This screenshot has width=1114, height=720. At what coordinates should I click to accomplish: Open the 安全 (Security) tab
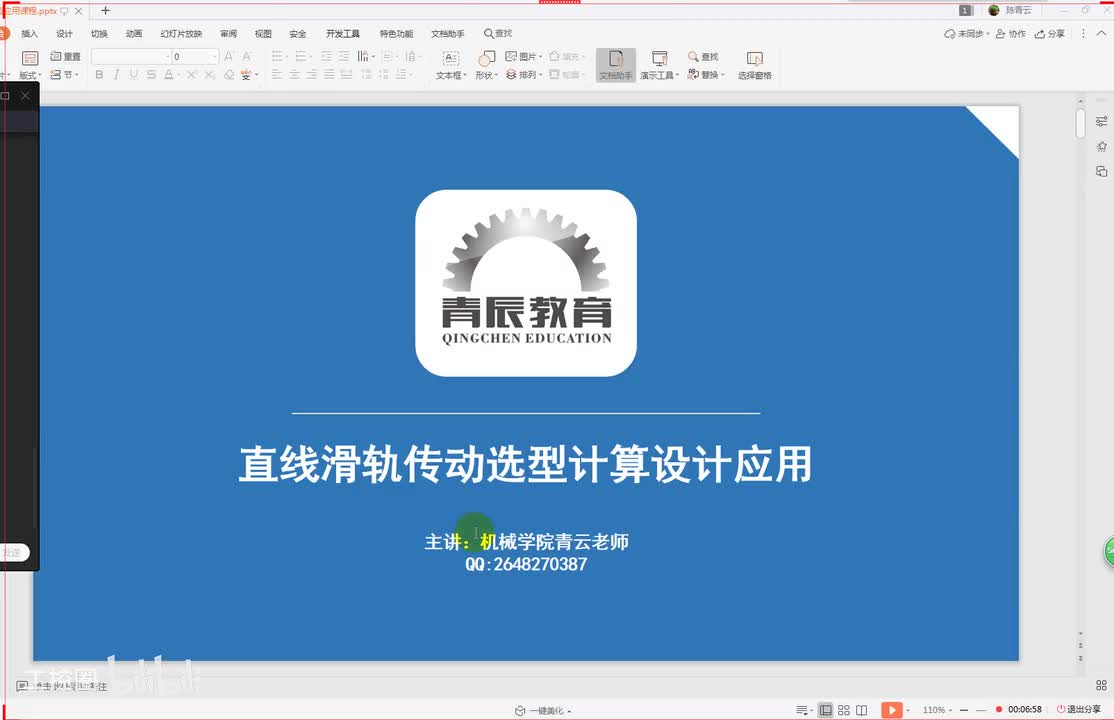[298, 33]
